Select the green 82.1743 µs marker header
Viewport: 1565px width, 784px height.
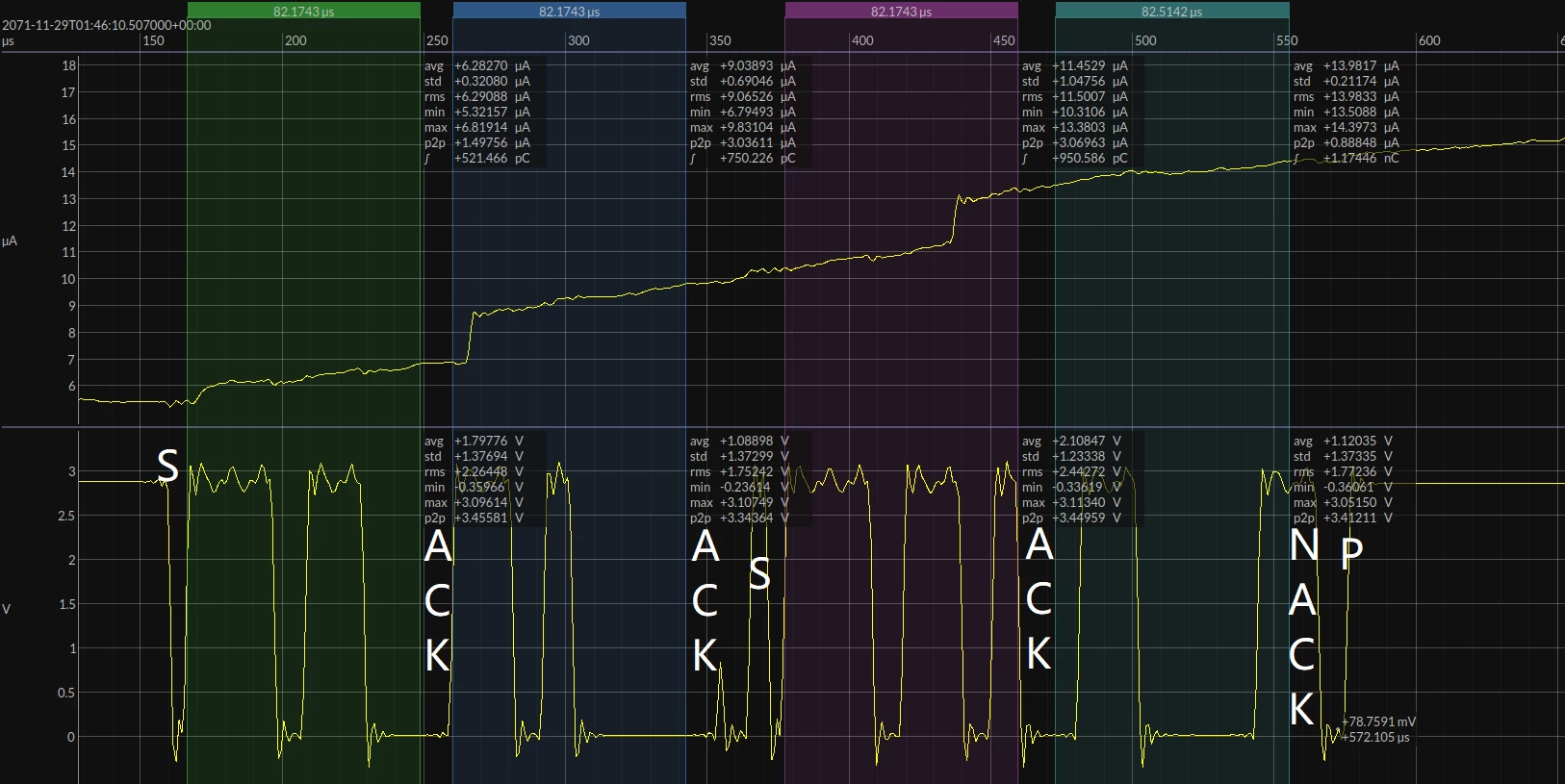point(303,11)
